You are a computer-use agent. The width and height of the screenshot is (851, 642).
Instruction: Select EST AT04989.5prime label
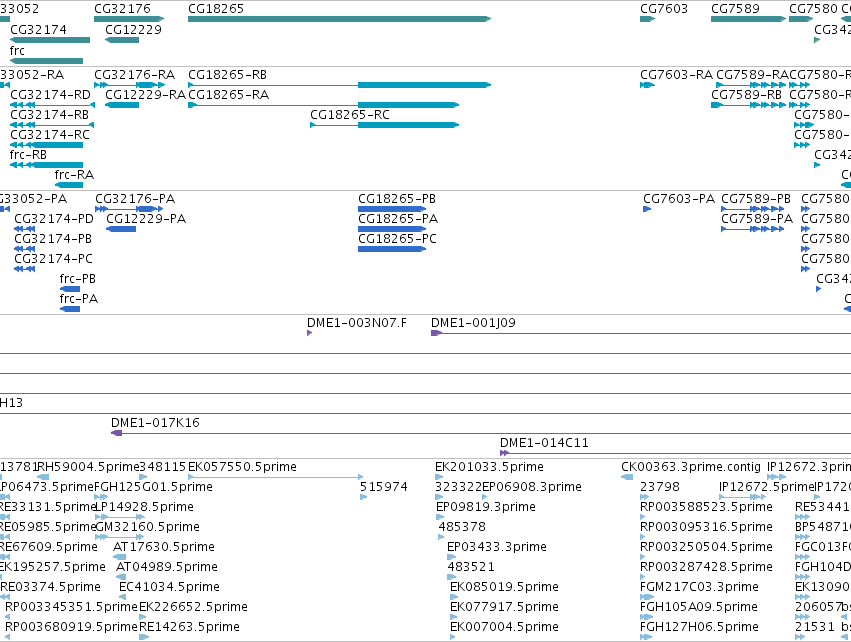(167, 567)
